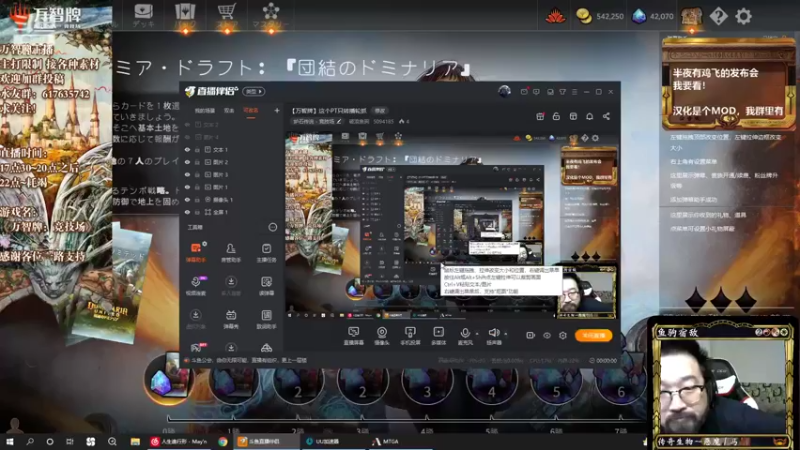Open the 主播任务 tool icon

266,253
